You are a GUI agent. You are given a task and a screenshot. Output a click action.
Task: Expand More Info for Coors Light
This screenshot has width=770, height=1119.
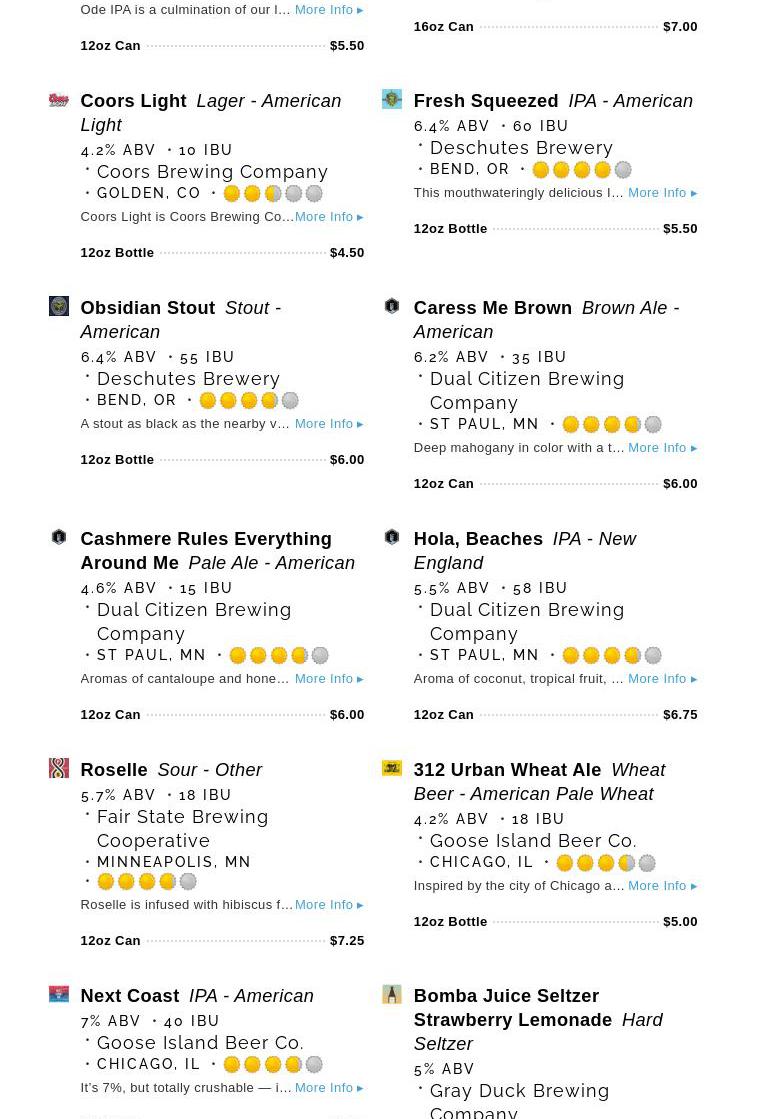click(329, 217)
